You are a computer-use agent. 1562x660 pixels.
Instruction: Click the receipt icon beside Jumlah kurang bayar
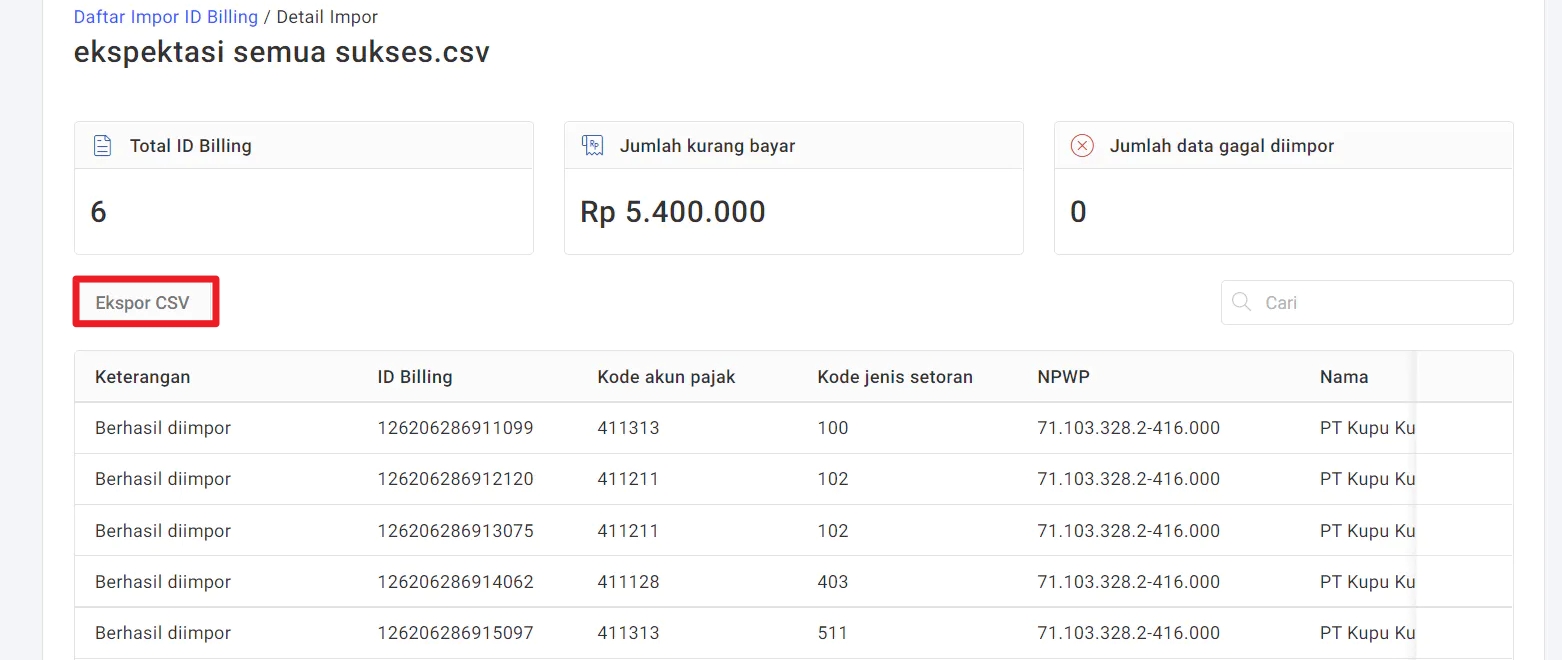click(x=592, y=146)
